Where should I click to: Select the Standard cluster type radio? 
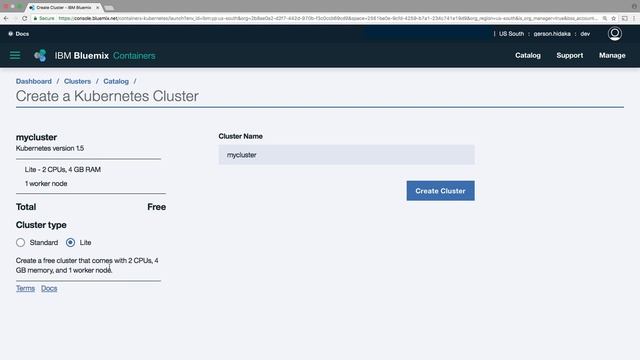(20, 242)
